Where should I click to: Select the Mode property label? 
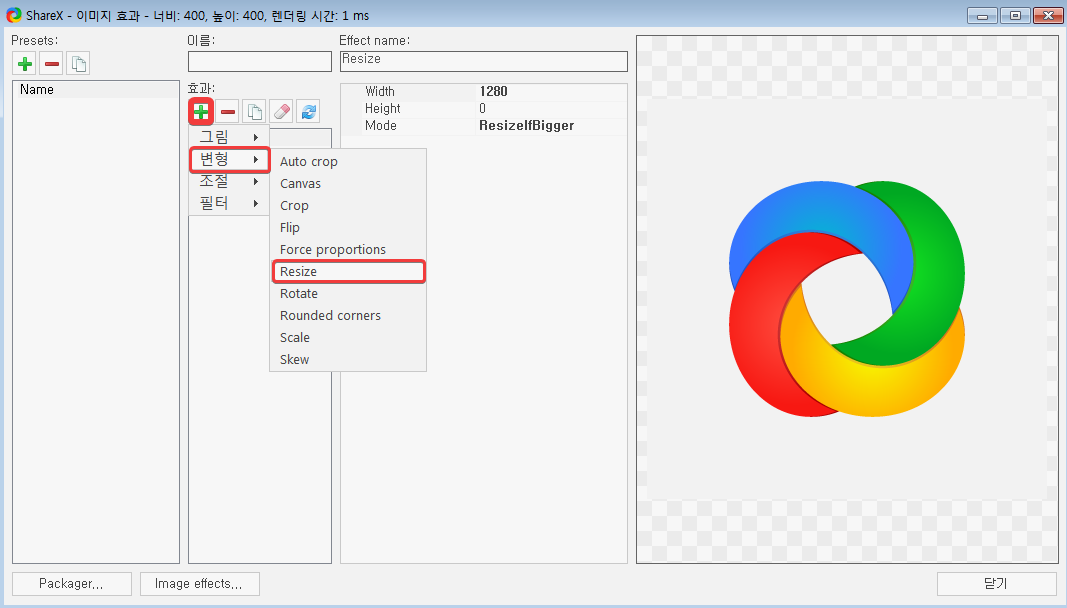coord(380,125)
